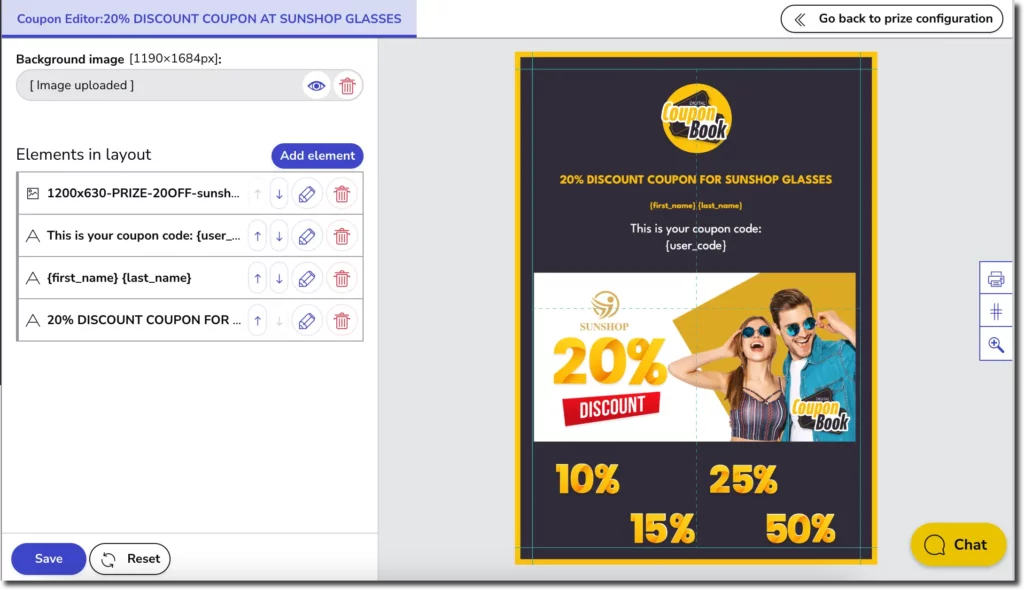Preview the uploaded background image
This screenshot has width=1024, height=590.
tap(316, 86)
